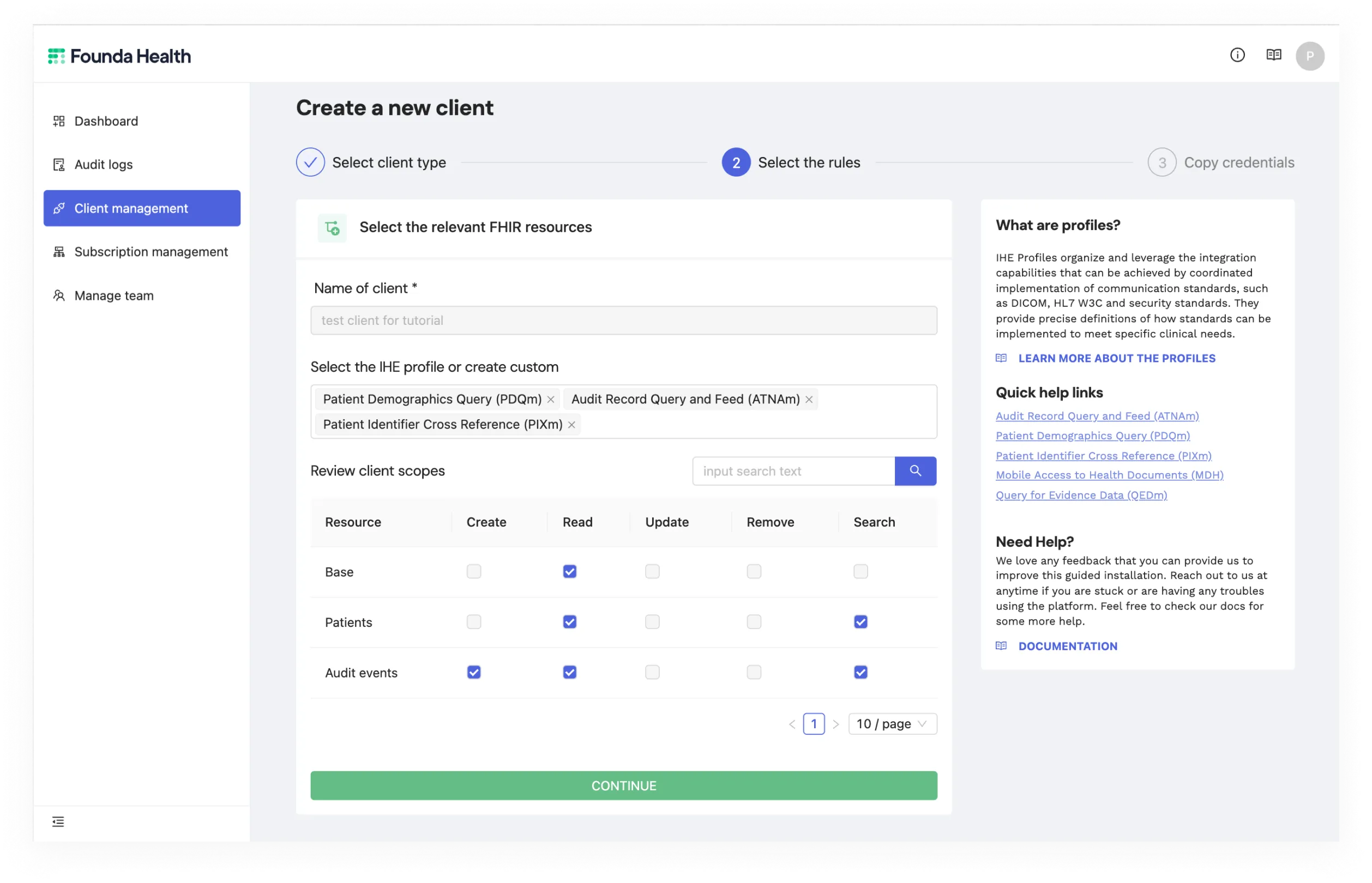1372x883 pixels.
Task: Click the Subscription management icon in sidebar
Action: tap(59, 252)
